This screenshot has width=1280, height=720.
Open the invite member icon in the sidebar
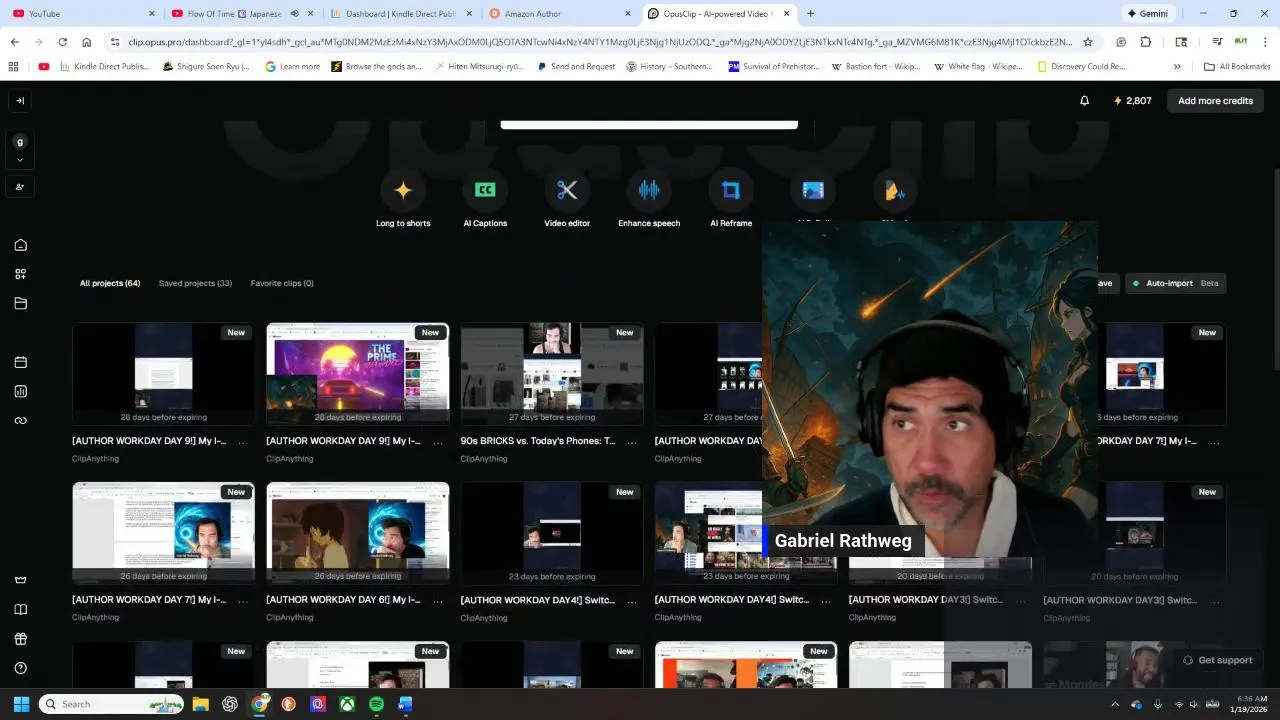(20, 187)
